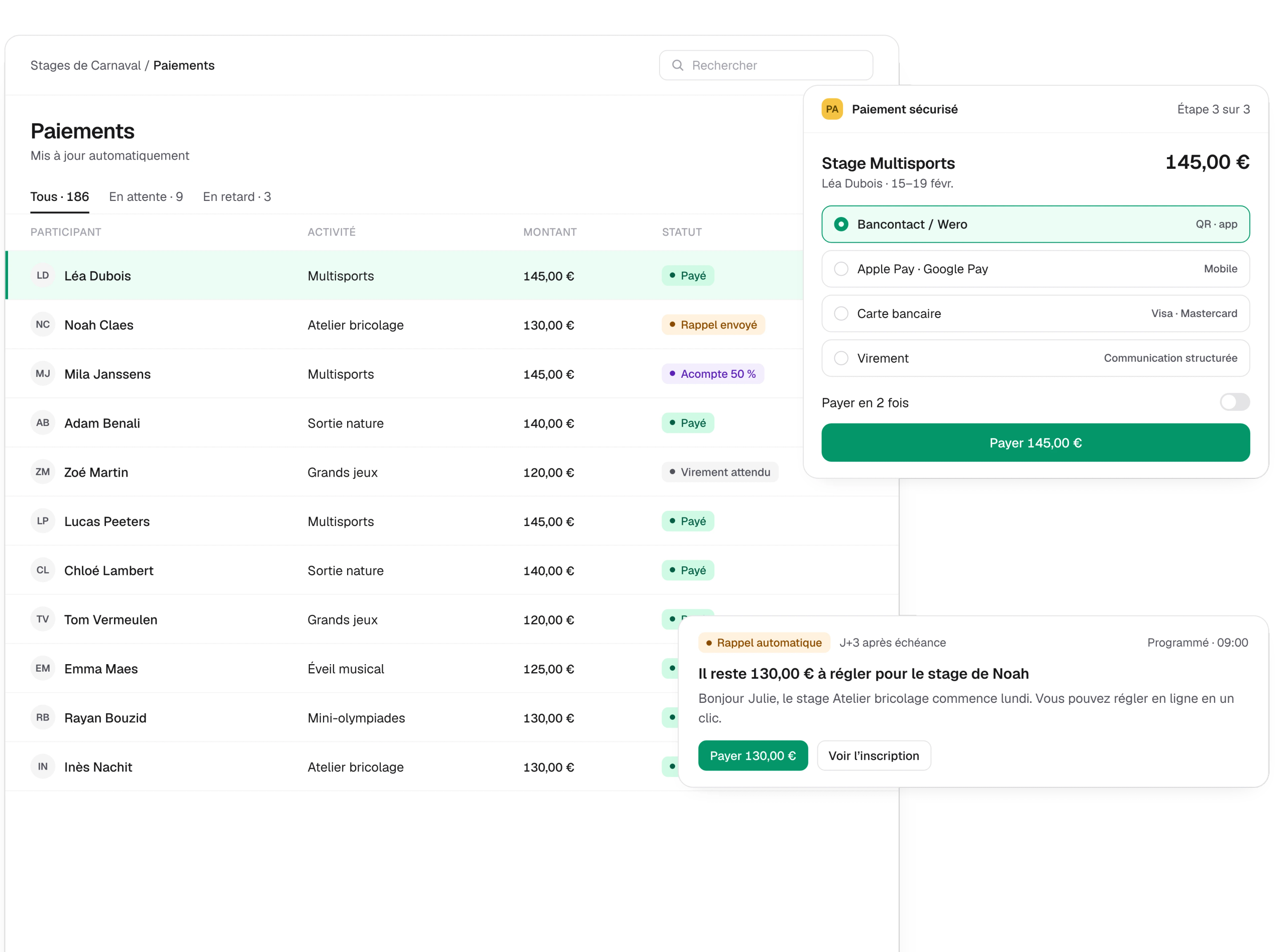Click the TV avatar for Tom Vermeulen
The width and height of the screenshot is (1286, 952).
click(43, 619)
